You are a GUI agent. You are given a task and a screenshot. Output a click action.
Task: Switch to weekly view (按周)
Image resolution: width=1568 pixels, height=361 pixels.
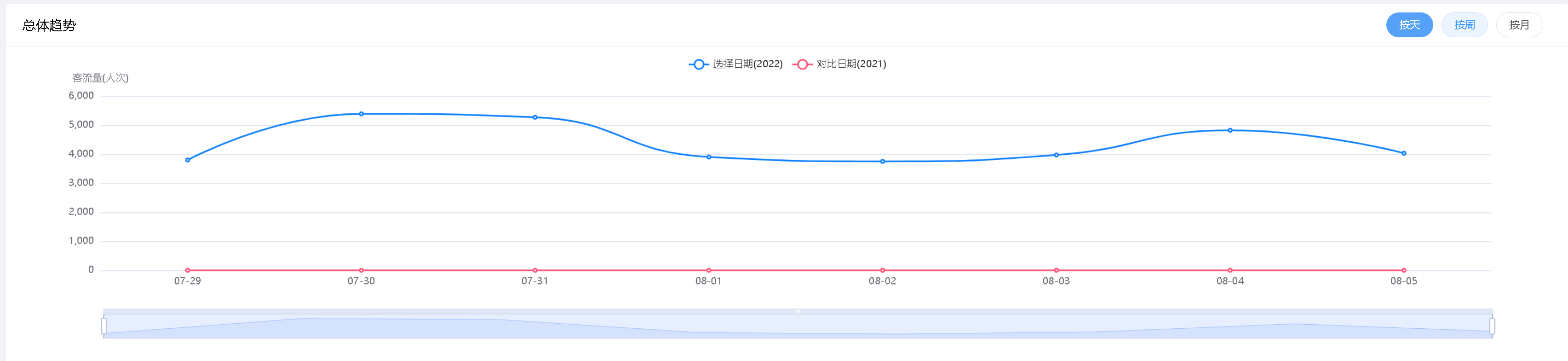click(x=1464, y=25)
